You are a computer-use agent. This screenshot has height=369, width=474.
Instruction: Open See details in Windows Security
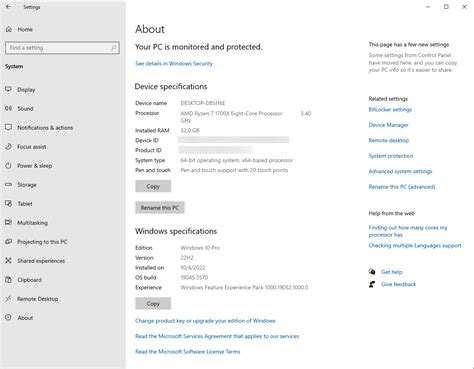point(174,63)
